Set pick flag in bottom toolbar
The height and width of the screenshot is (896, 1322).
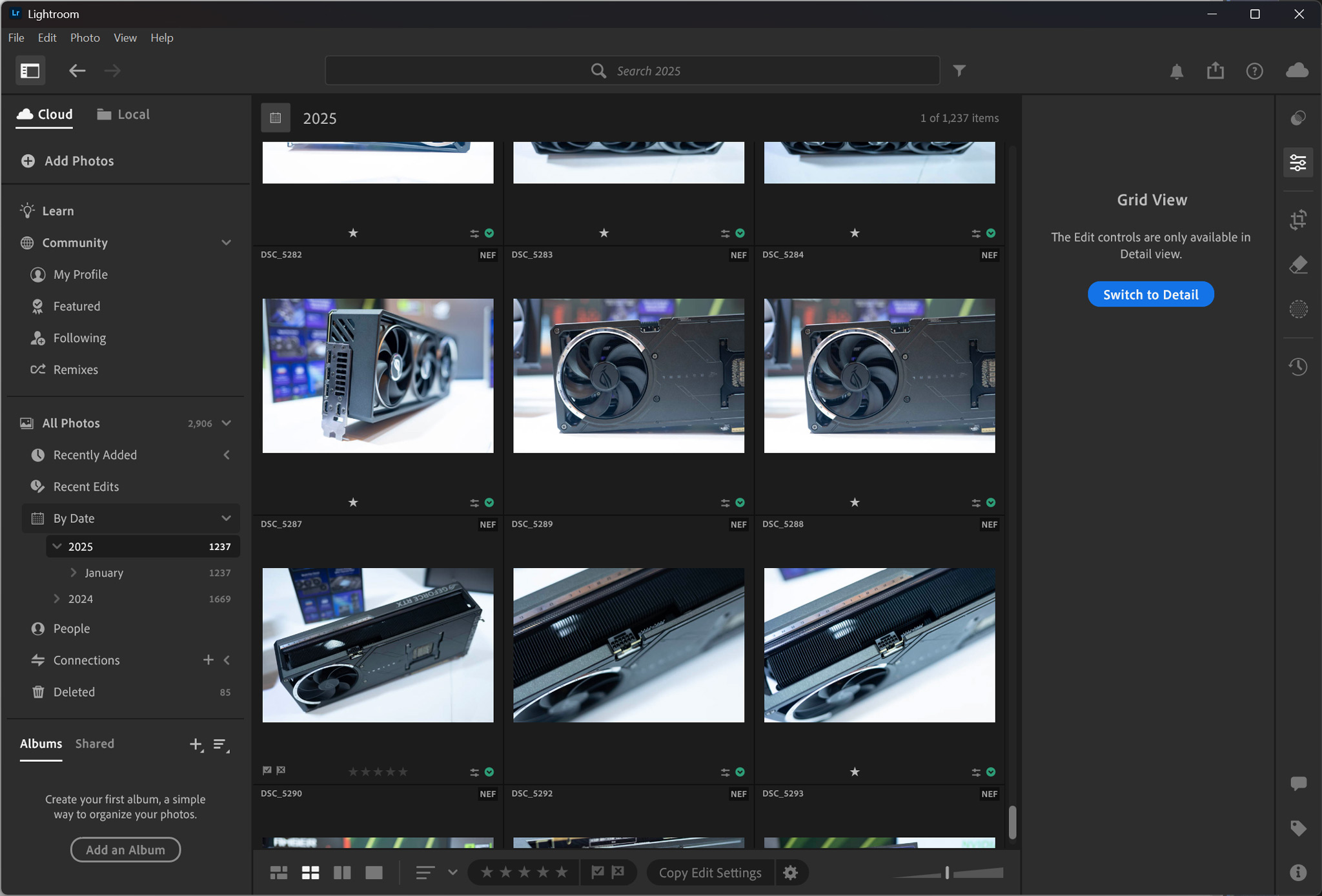click(x=598, y=872)
